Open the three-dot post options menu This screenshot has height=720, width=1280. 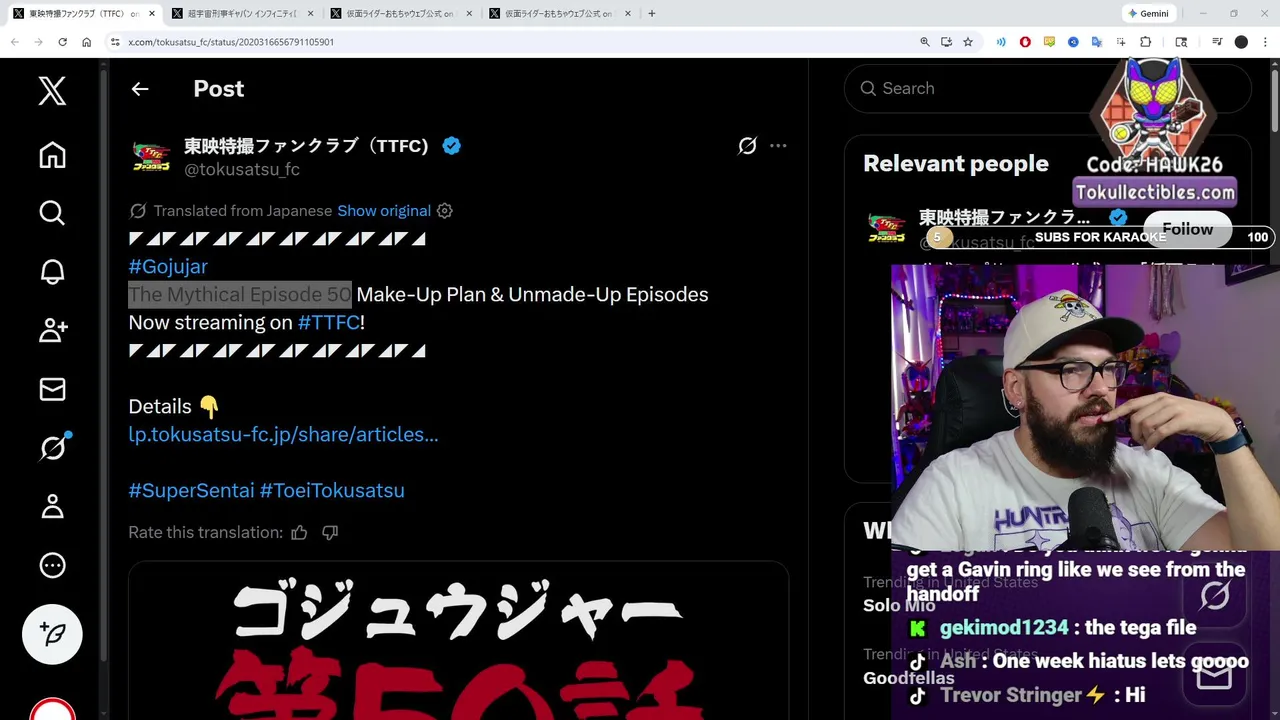[x=778, y=146]
